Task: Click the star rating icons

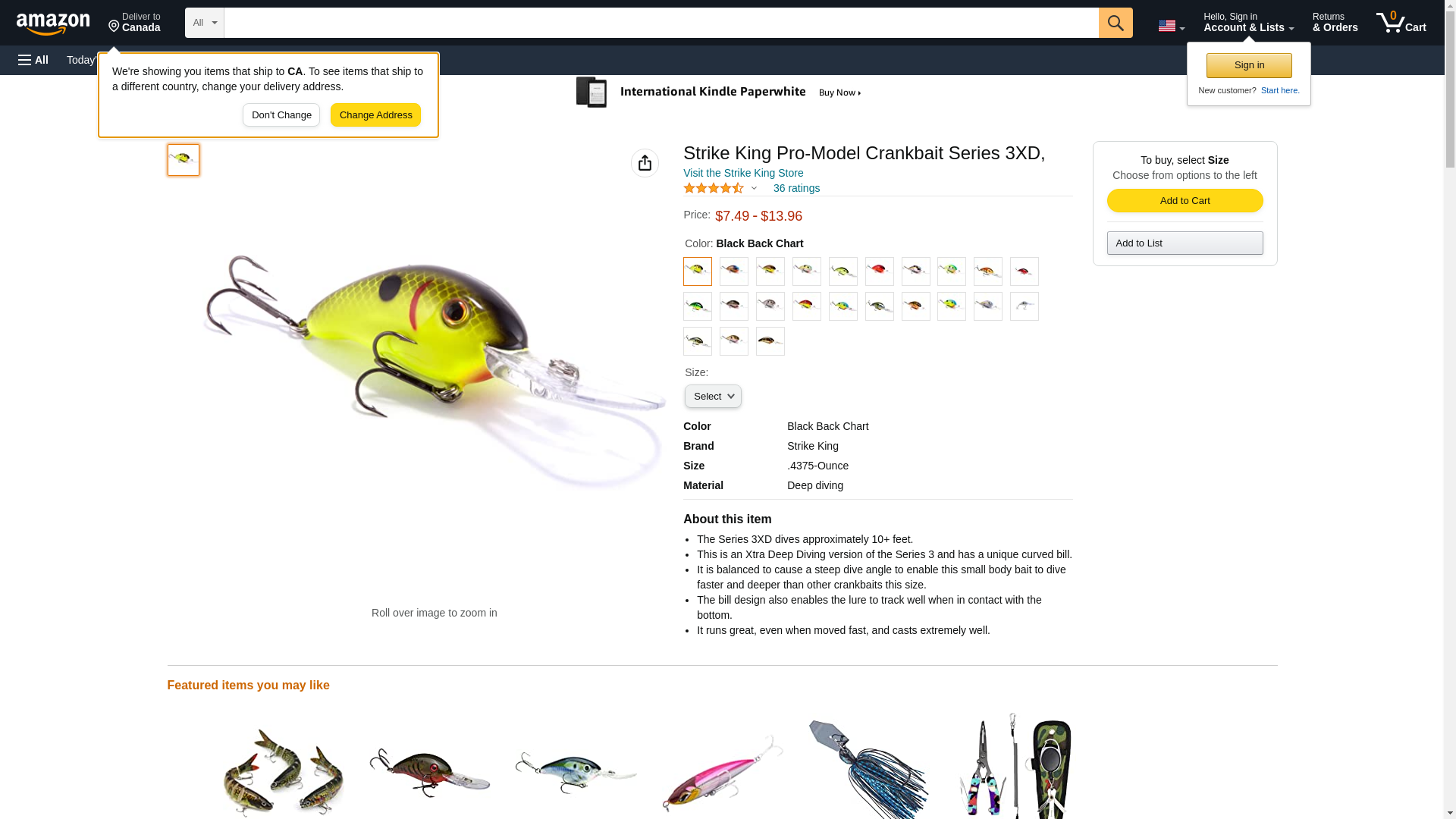Action: coord(714,188)
